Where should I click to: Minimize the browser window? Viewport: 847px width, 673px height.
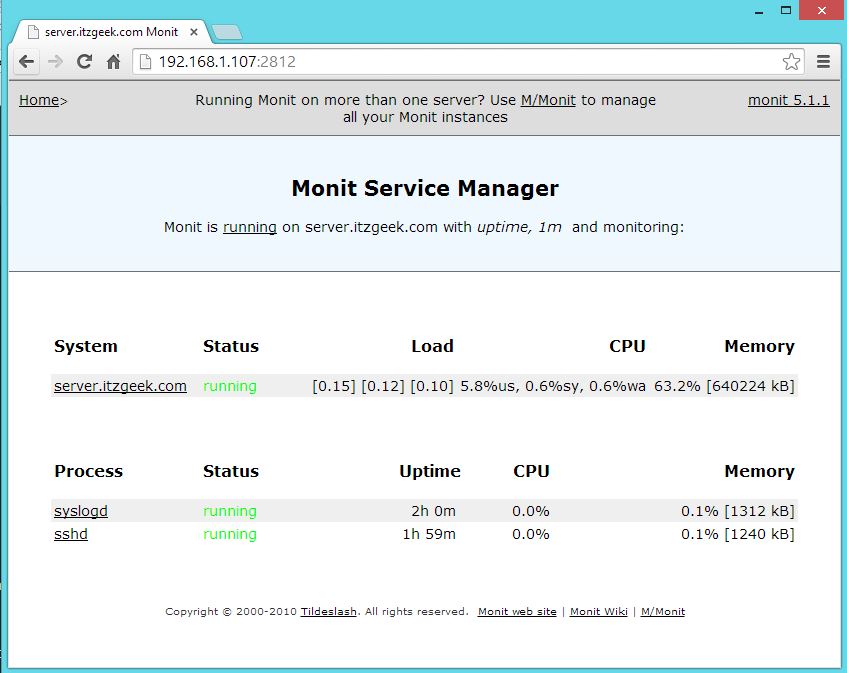point(759,10)
